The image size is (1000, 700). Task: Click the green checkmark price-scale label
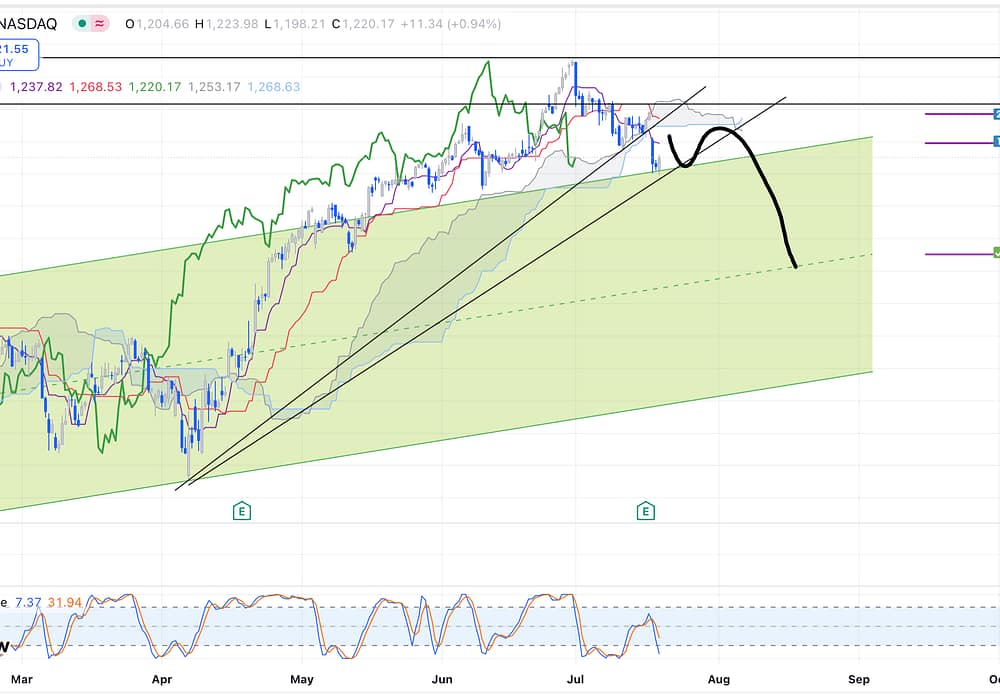[x=996, y=253]
